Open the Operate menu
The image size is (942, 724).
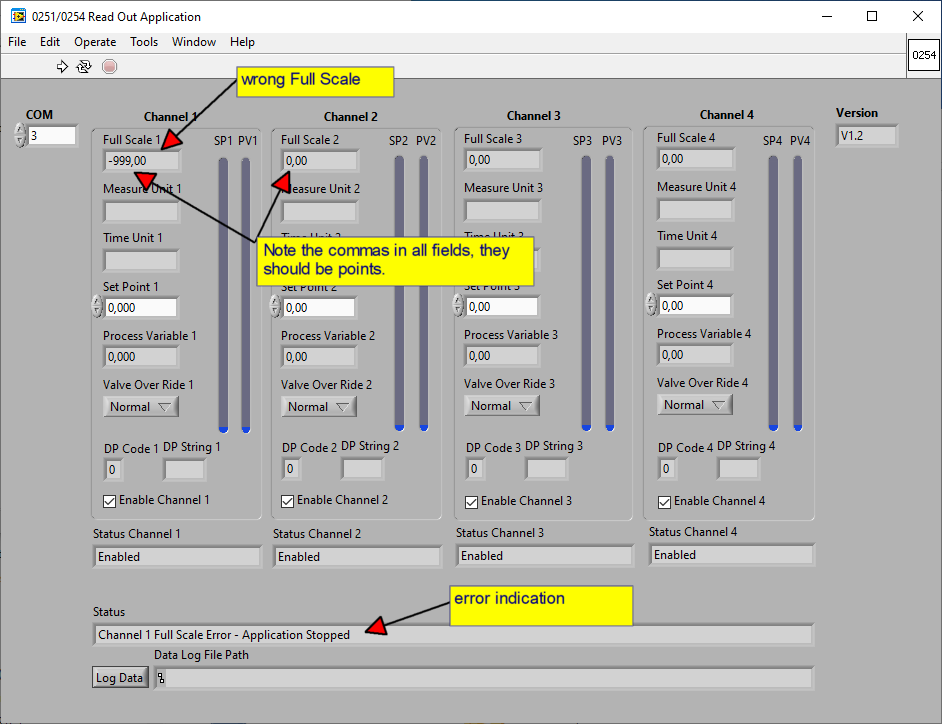pos(95,42)
